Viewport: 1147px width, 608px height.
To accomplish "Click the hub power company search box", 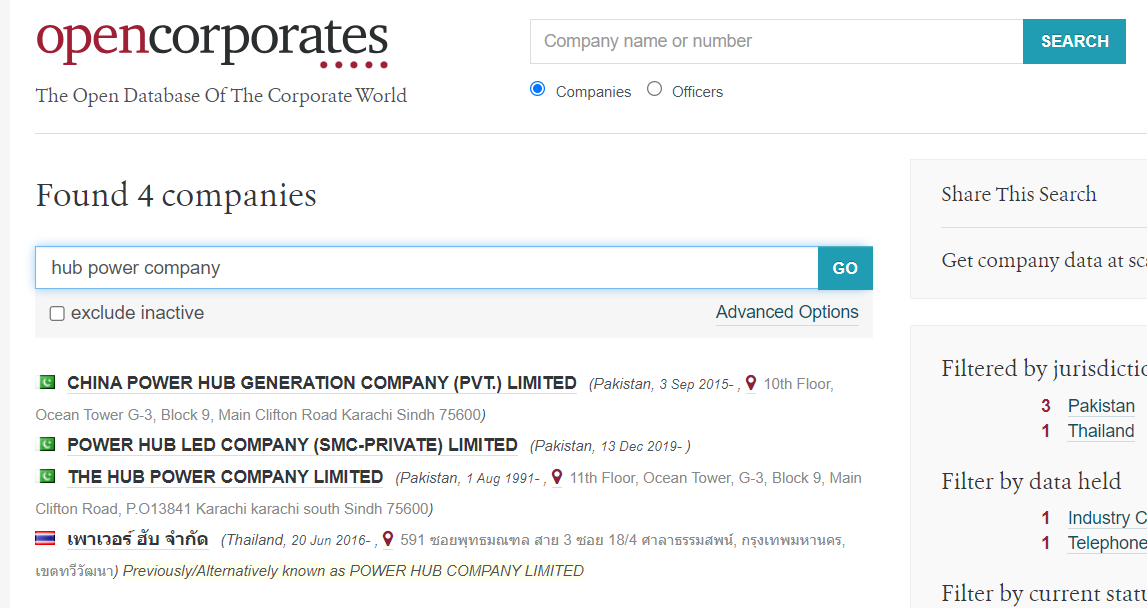I will pos(426,268).
